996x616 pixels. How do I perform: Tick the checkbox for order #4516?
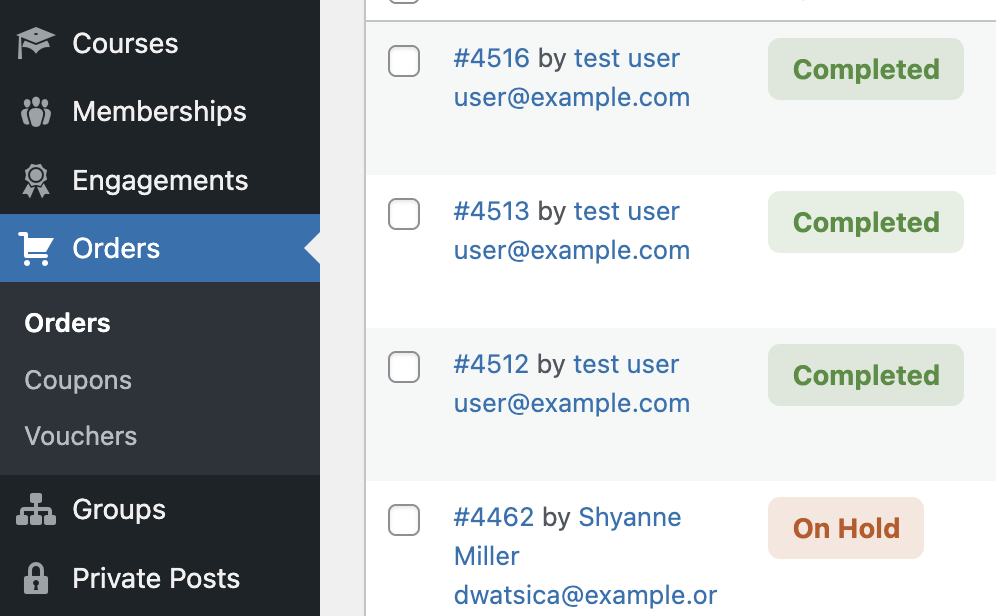pyautogui.click(x=404, y=61)
